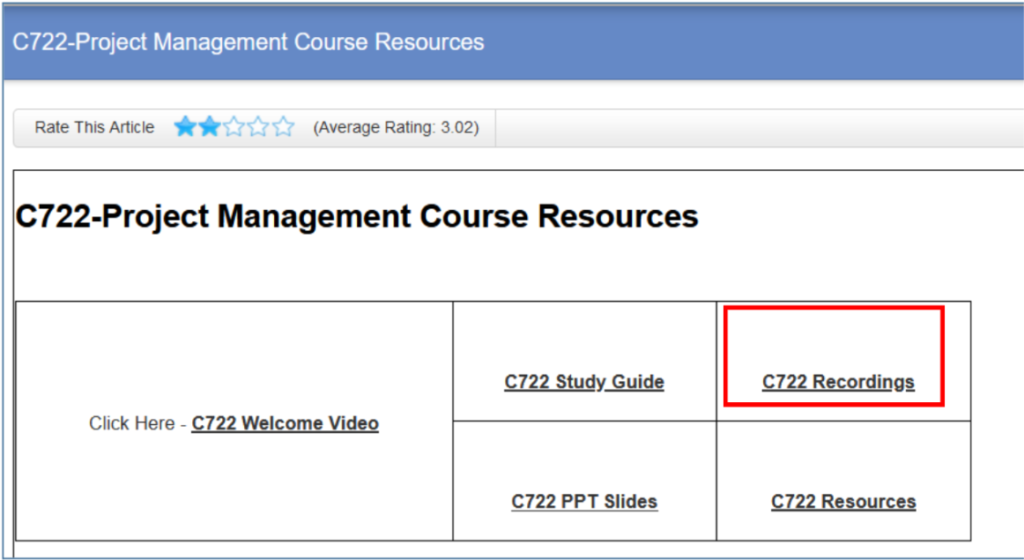Open the C722 Study Guide link
The image size is (1024, 560).
[584, 382]
